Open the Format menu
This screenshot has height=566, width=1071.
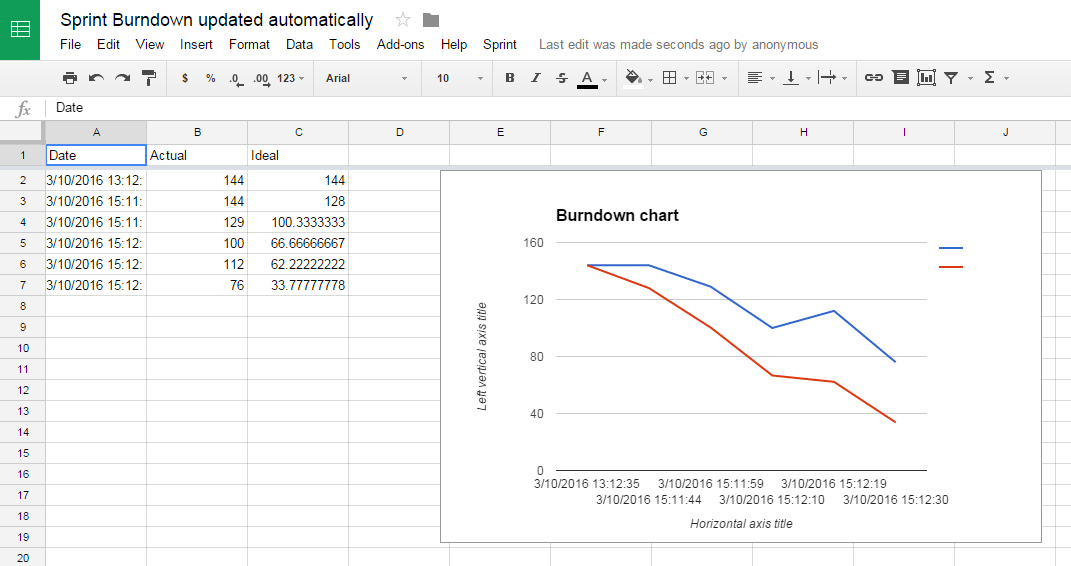click(249, 44)
